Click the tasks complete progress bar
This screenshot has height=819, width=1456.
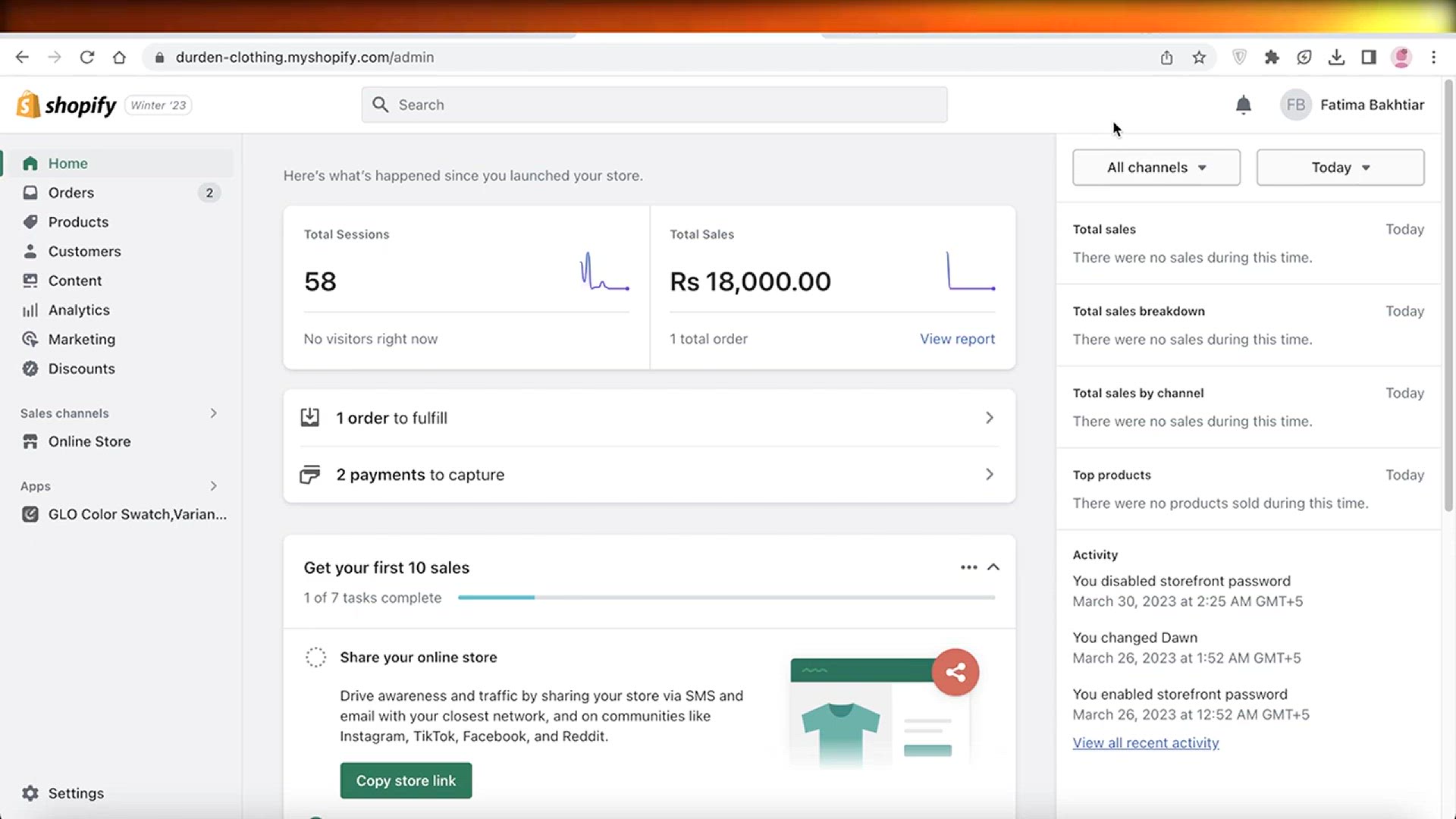(x=726, y=598)
